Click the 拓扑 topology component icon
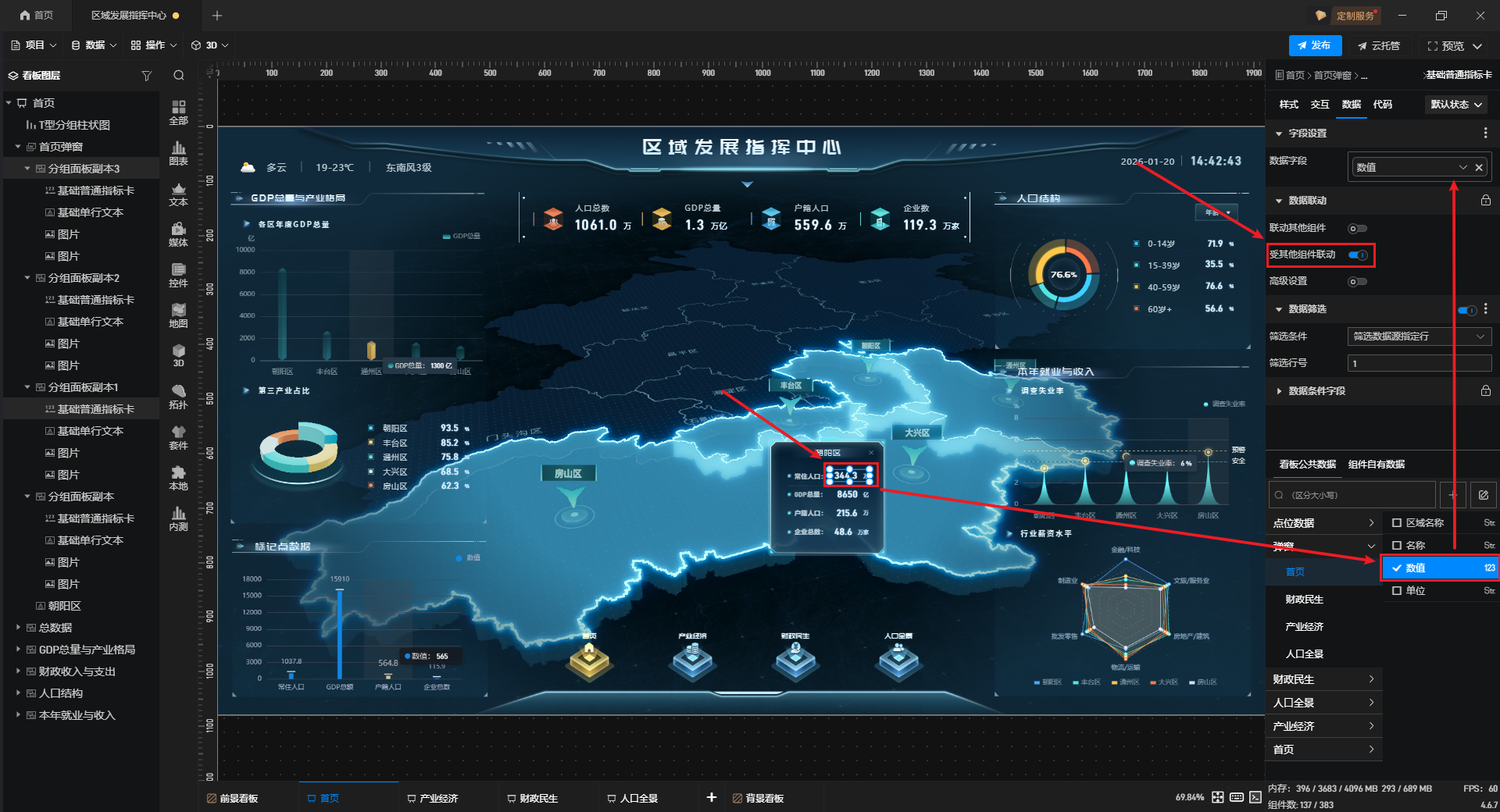This screenshot has width=1500, height=812. pos(178,396)
